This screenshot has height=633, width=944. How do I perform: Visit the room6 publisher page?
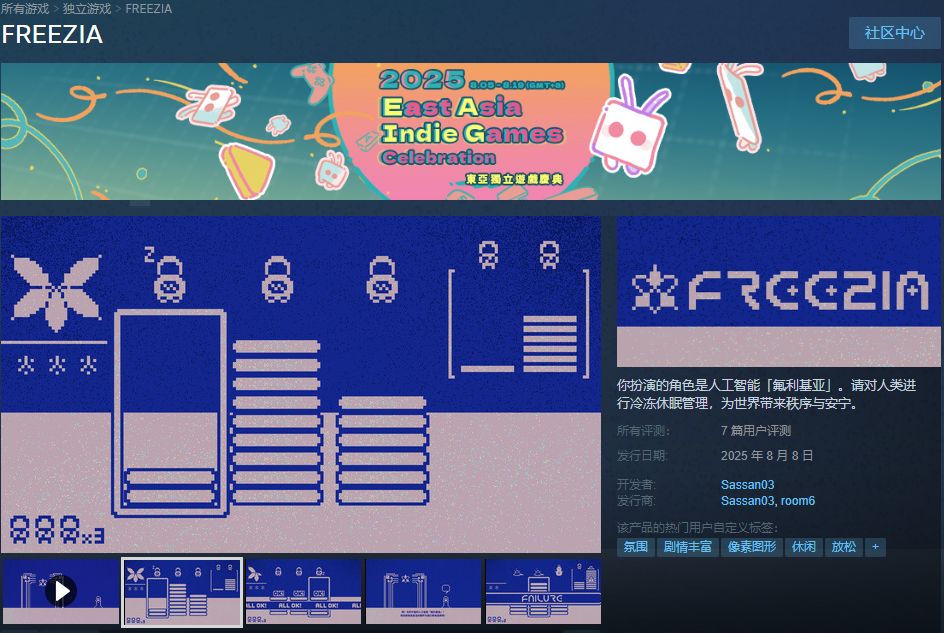pyautogui.click(x=798, y=501)
